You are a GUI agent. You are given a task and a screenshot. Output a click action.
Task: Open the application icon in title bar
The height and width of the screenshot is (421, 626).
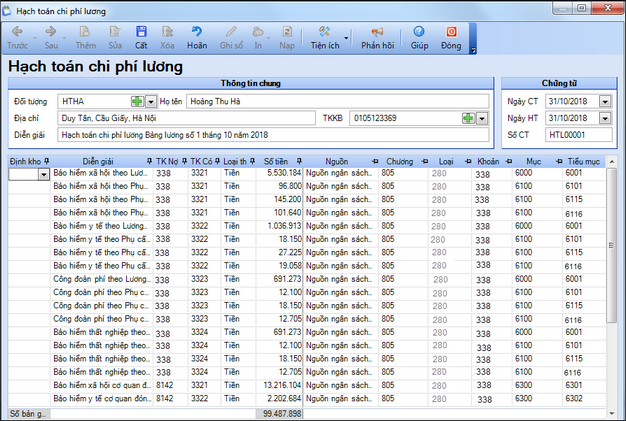(6, 11)
